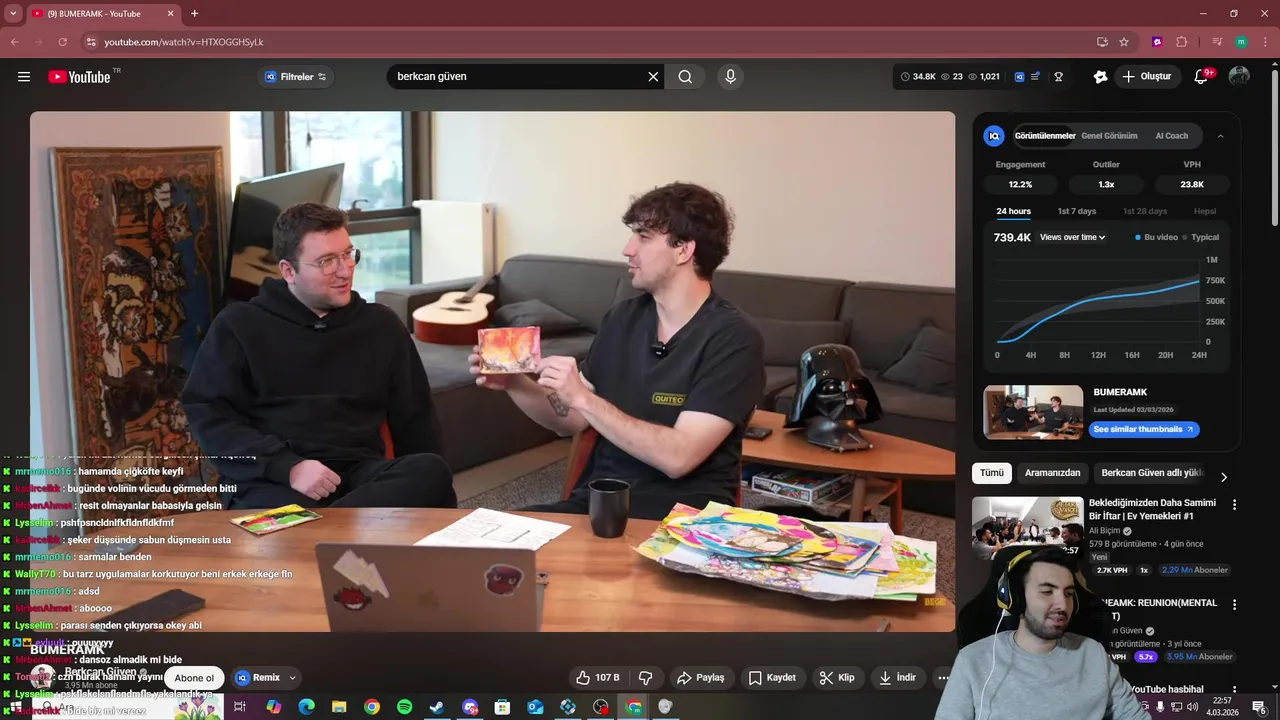
Task: Select the Aramanızdan filter chip
Action: point(1052,473)
